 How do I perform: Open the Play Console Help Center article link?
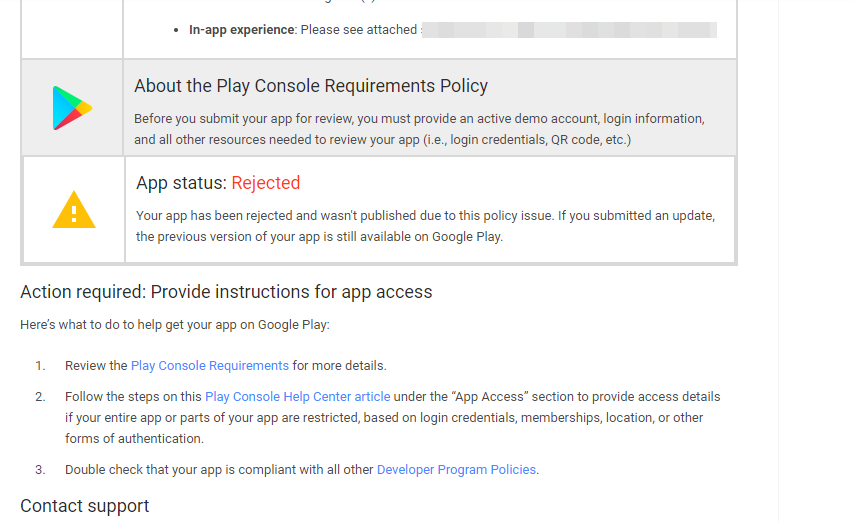point(297,397)
